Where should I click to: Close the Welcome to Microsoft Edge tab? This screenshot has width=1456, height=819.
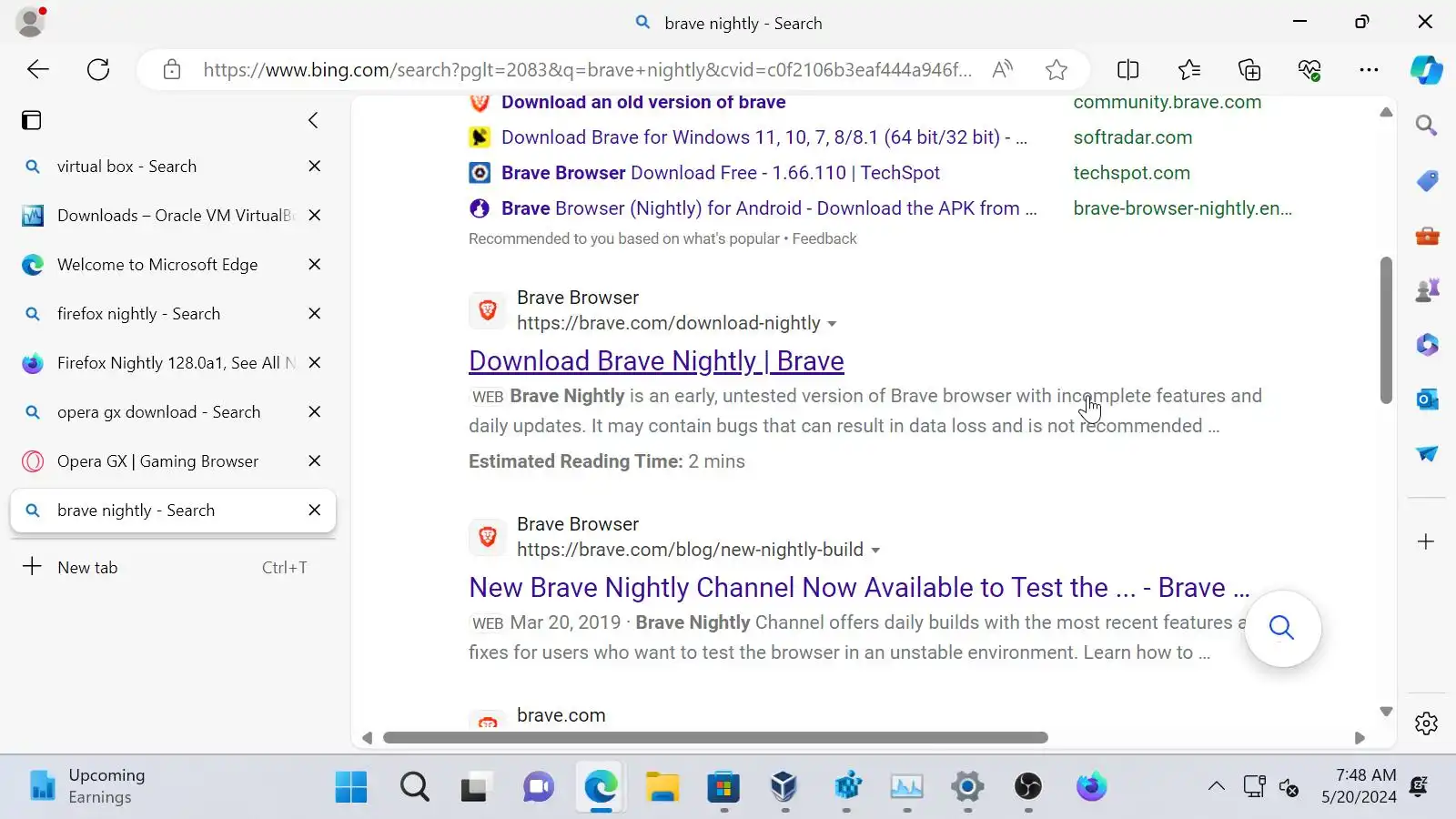[315, 265]
